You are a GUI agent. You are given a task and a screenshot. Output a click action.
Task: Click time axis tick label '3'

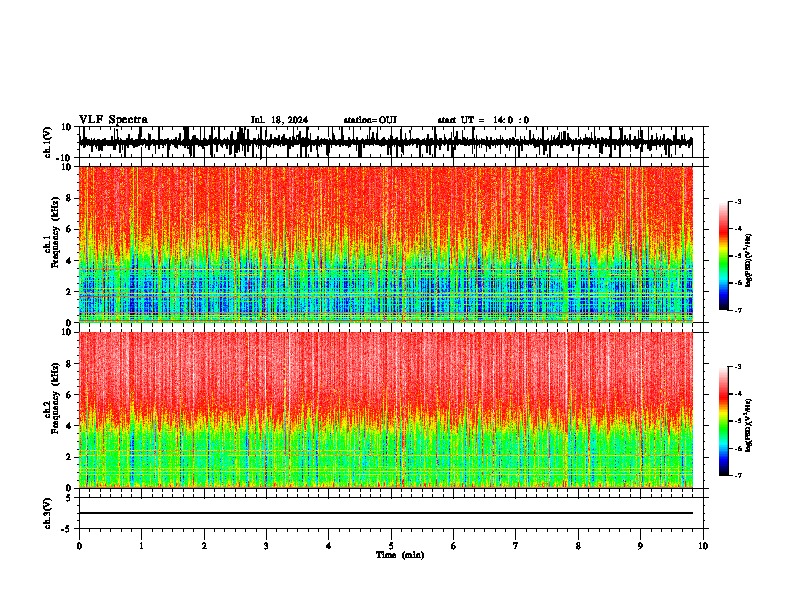tap(266, 546)
